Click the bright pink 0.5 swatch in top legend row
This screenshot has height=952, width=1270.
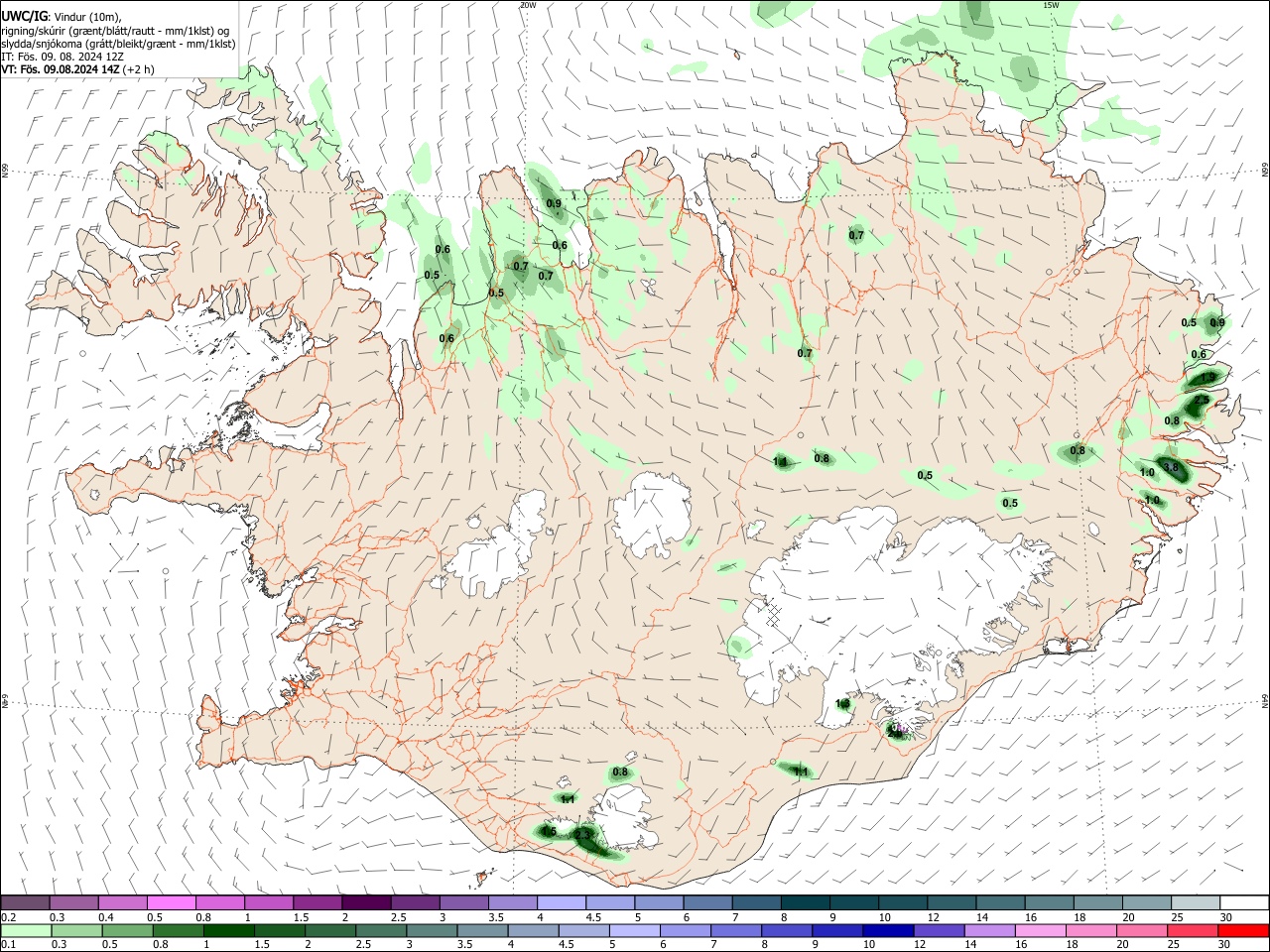point(171,902)
